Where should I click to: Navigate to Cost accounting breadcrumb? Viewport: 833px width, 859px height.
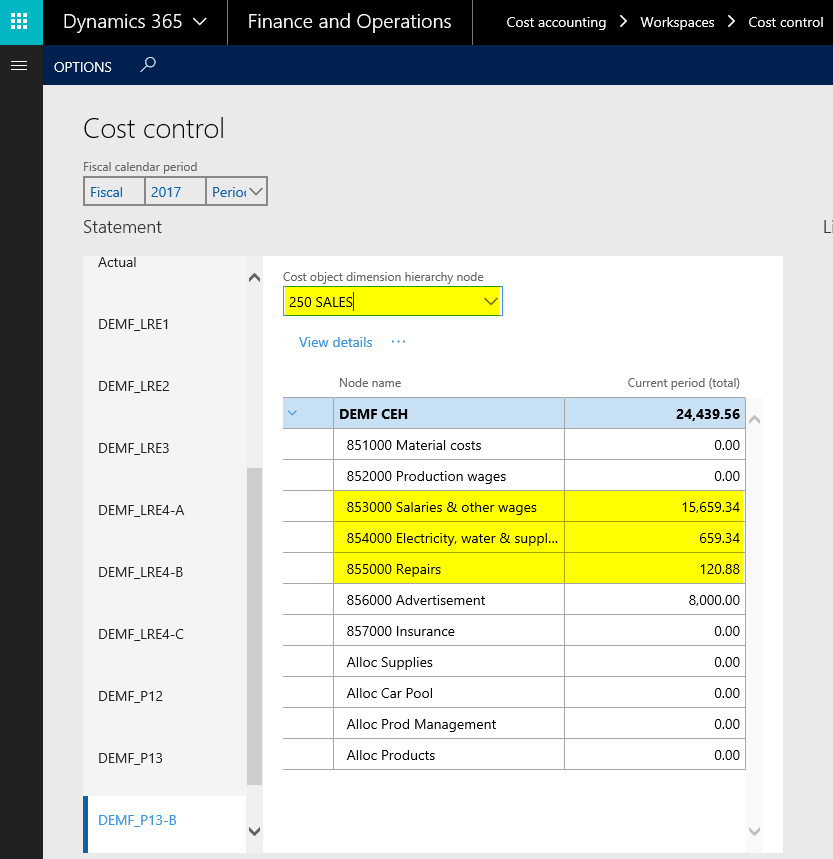[556, 22]
